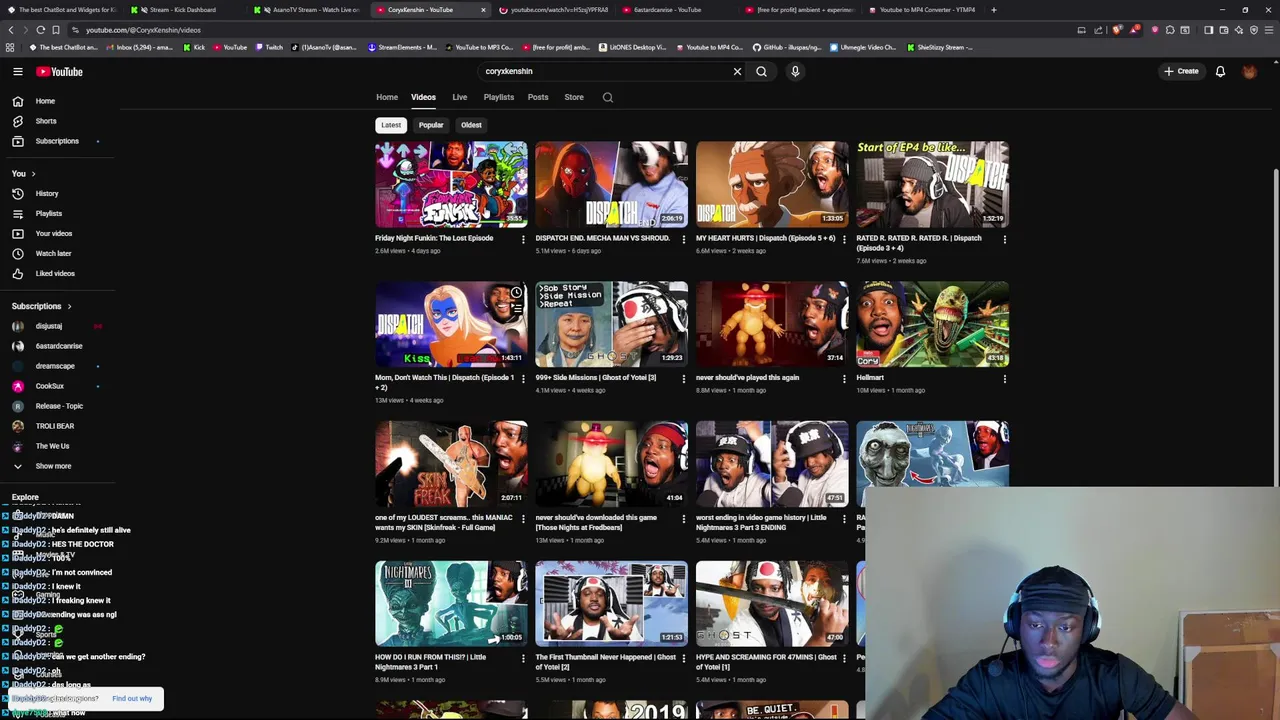Open worst ending in video game history title
The width and height of the screenshot is (1280, 720).
click(761, 522)
